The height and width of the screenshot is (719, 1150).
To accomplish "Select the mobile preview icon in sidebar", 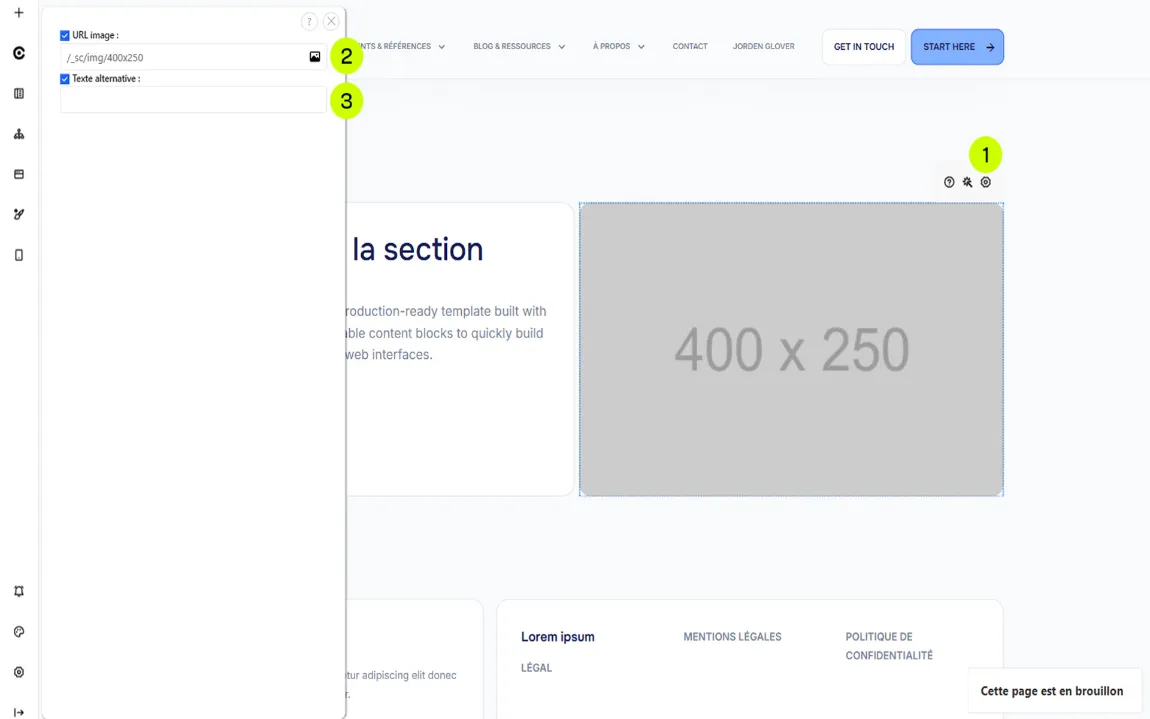I will click(19, 255).
